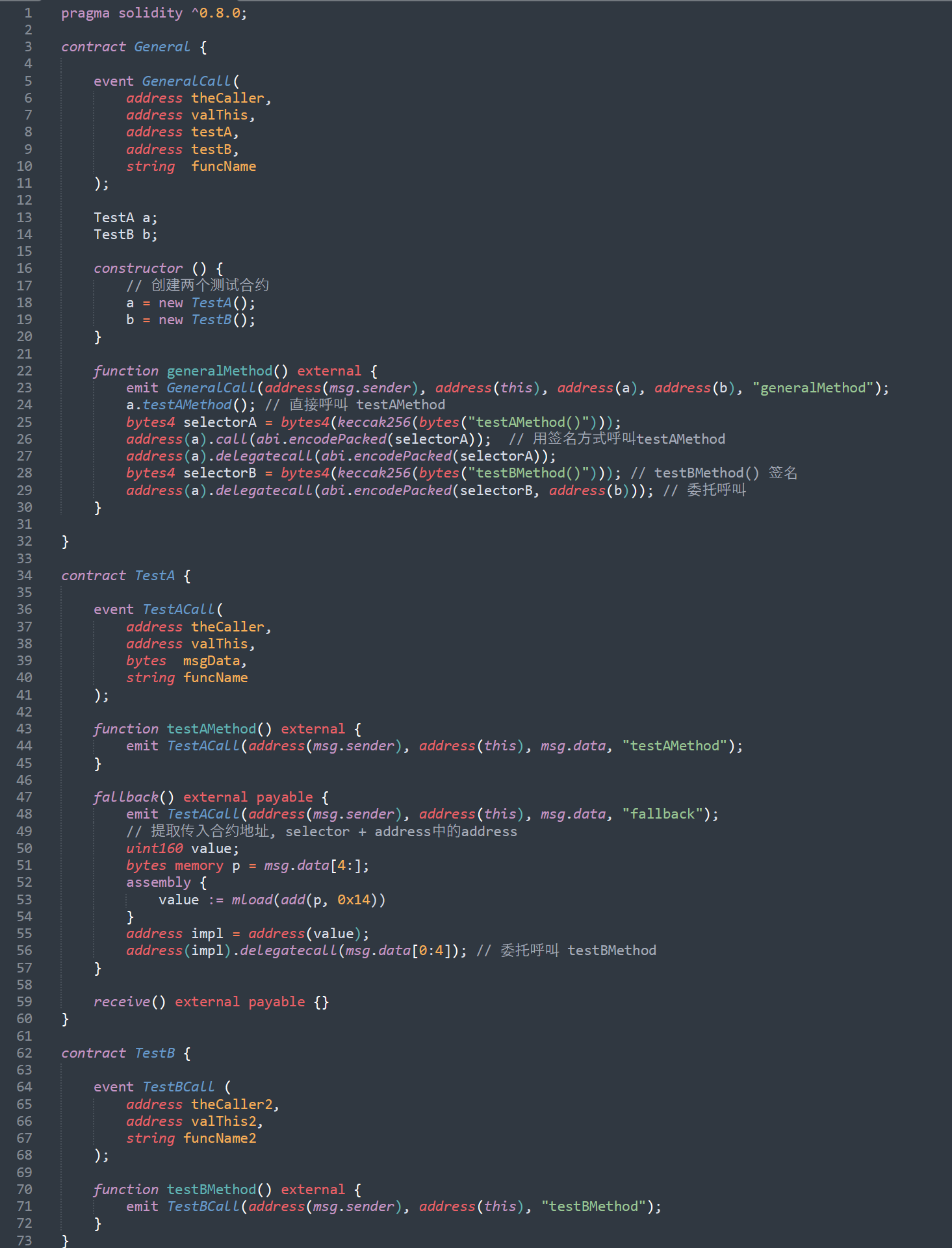952x1248 pixels.
Task: Click 'theCaller' parameter on line 6
Action: (228, 98)
